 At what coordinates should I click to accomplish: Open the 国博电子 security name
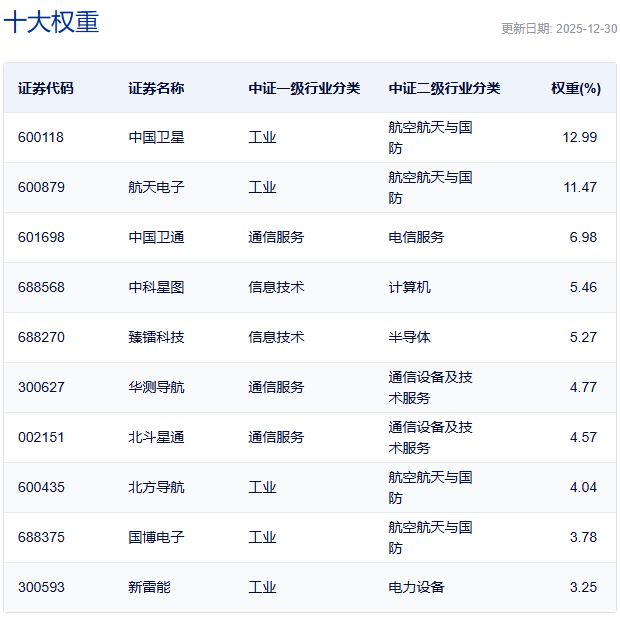[156, 537]
